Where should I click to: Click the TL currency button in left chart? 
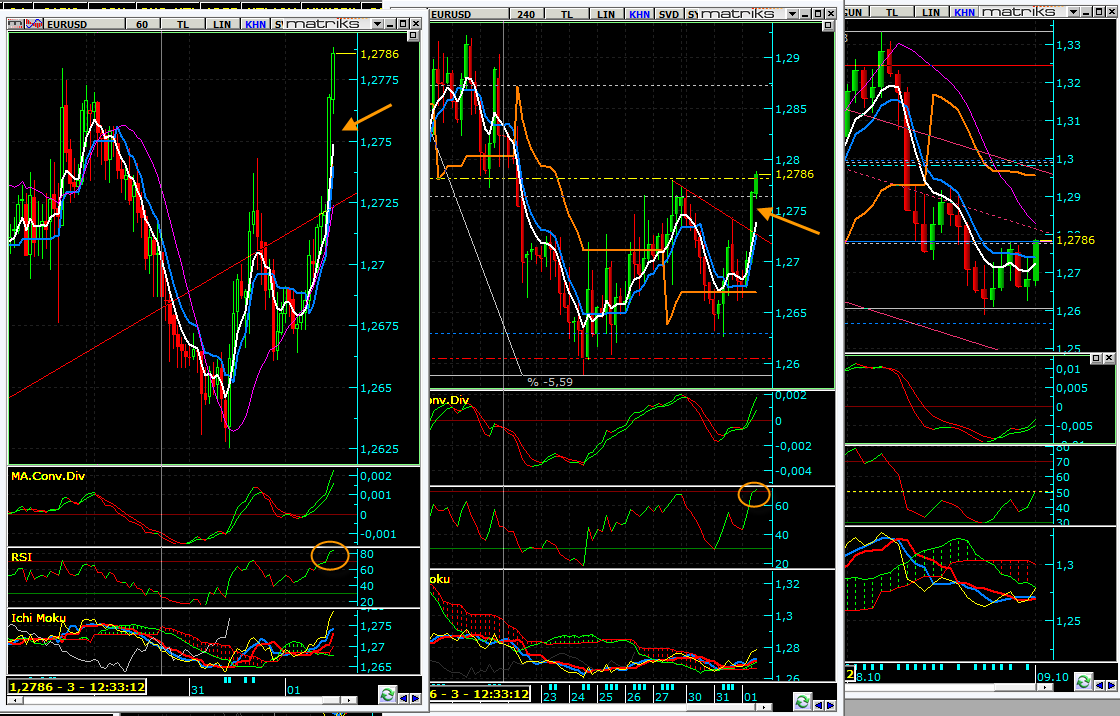coord(182,23)
